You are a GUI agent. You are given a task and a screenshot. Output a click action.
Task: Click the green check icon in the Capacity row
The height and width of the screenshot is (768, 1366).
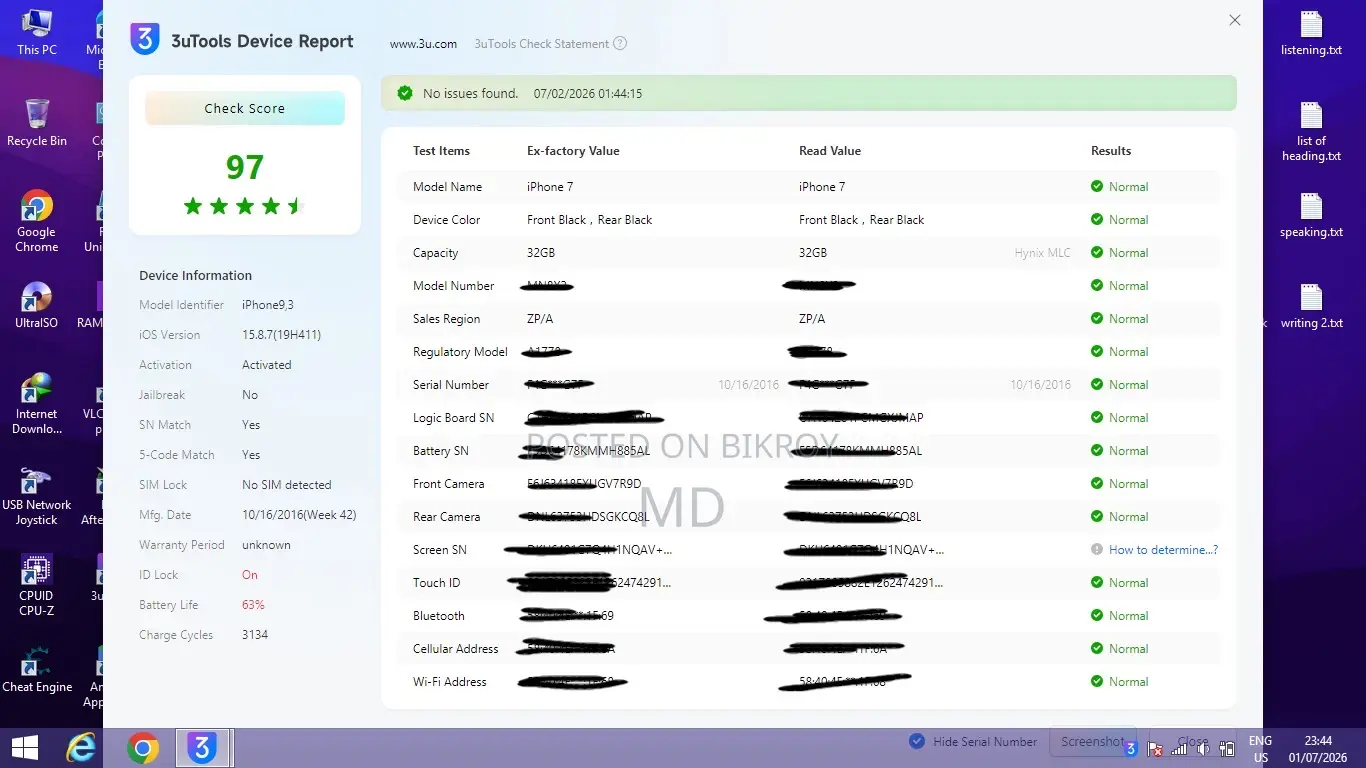[x=1097, y=253]
